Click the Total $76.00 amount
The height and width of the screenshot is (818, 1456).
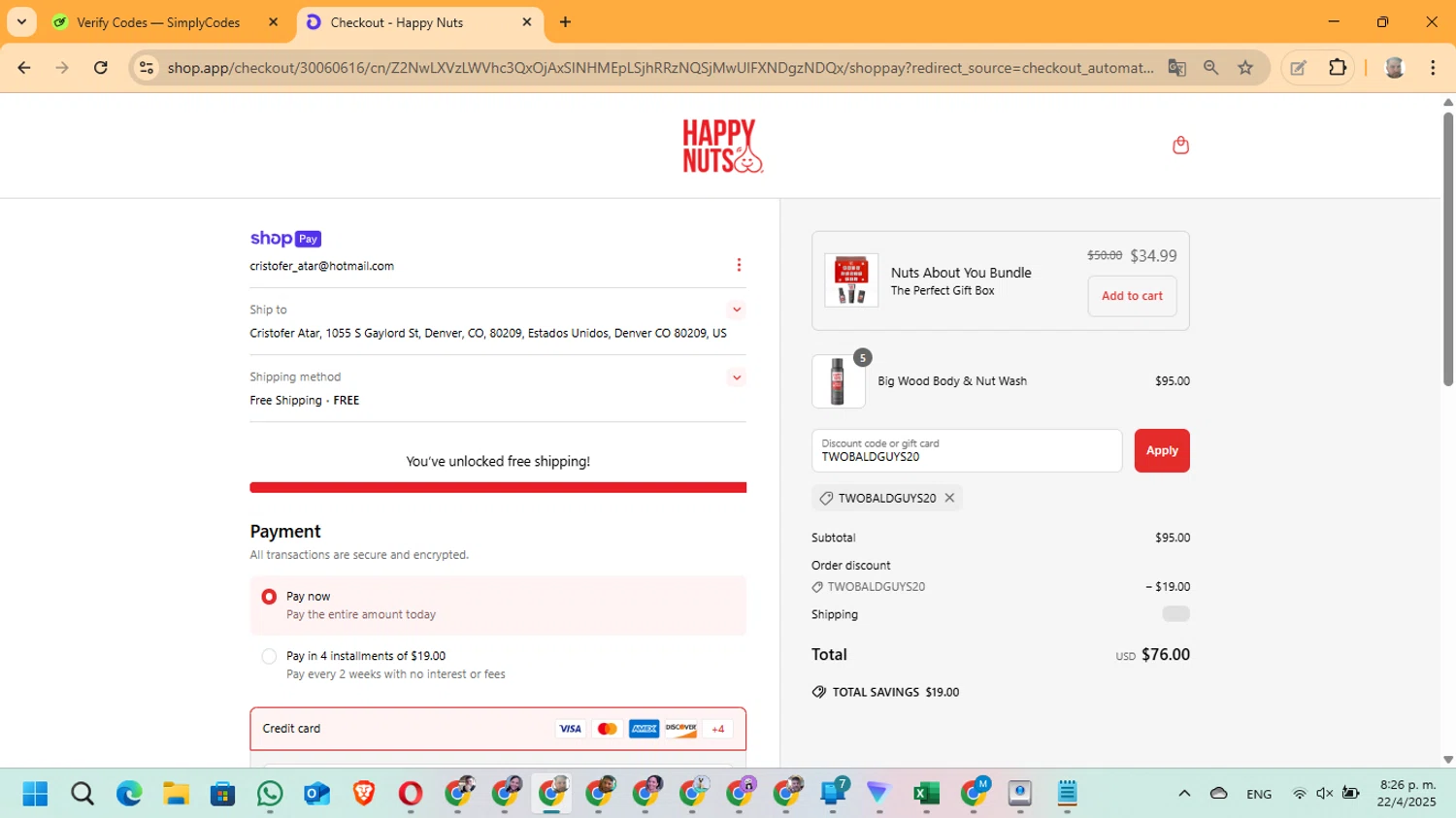(1166, 655)
